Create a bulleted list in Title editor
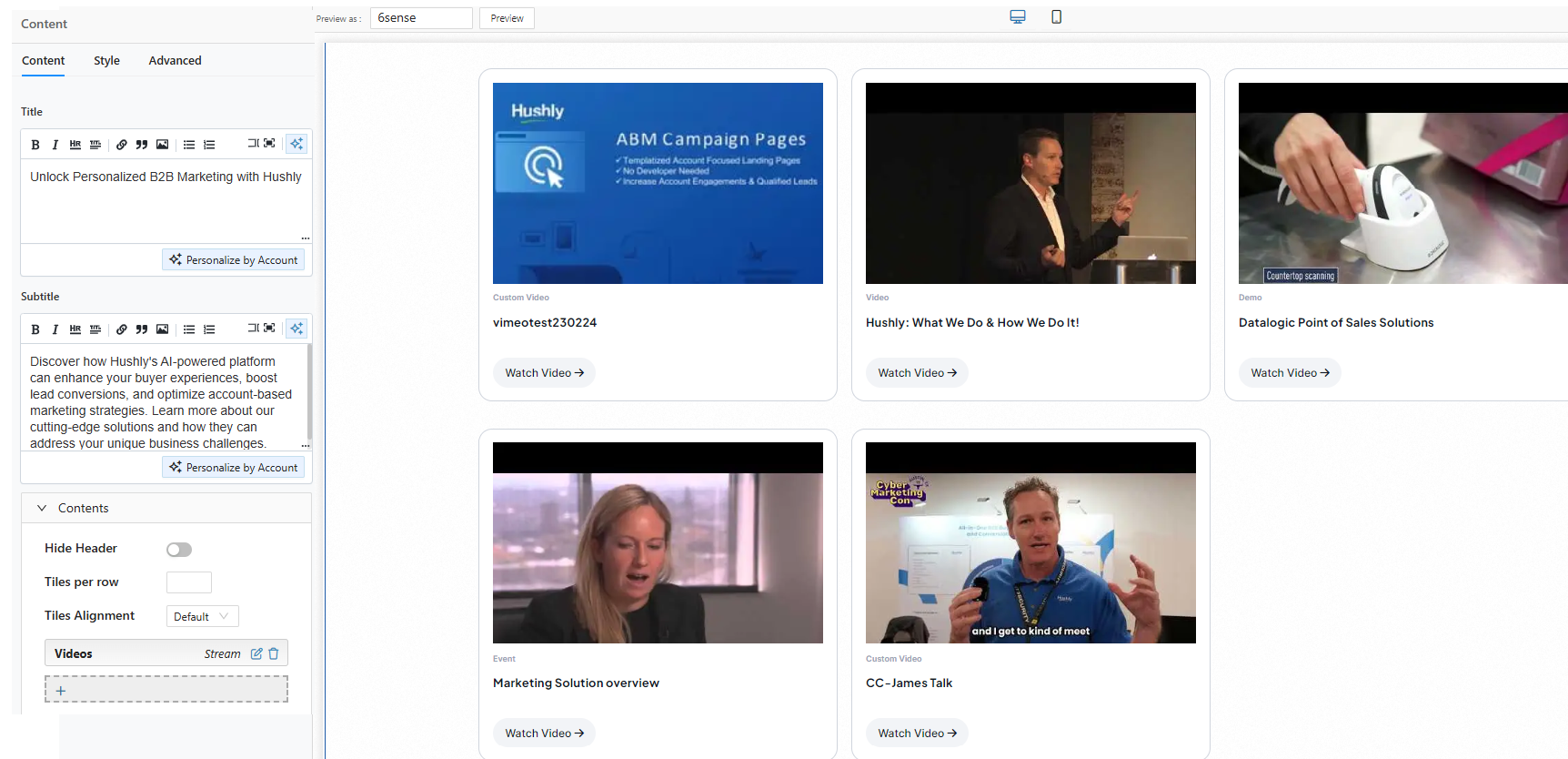Viewport: 1568px width, 759px height. [x=189, y=145]
